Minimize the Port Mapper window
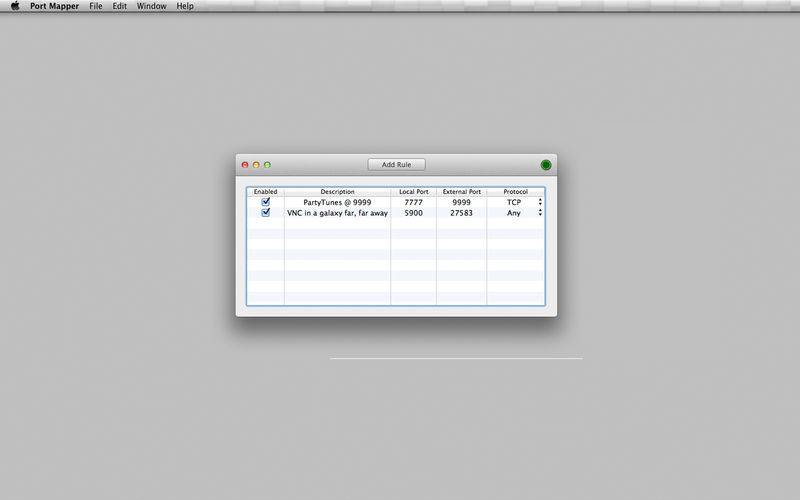Screen dimensions: 800x500 [256, 165]
